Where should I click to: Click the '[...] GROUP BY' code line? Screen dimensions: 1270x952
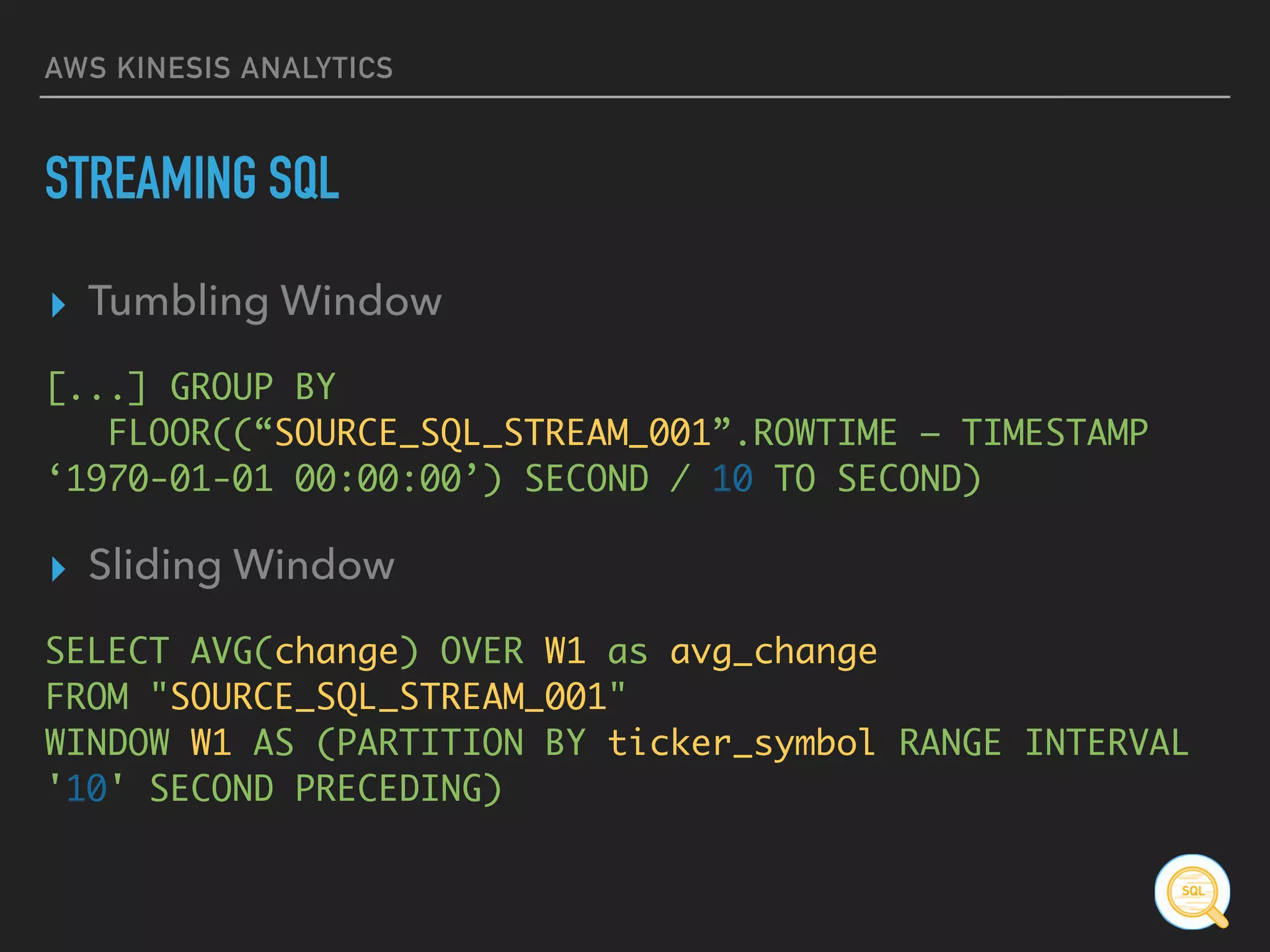pos(191,388)
